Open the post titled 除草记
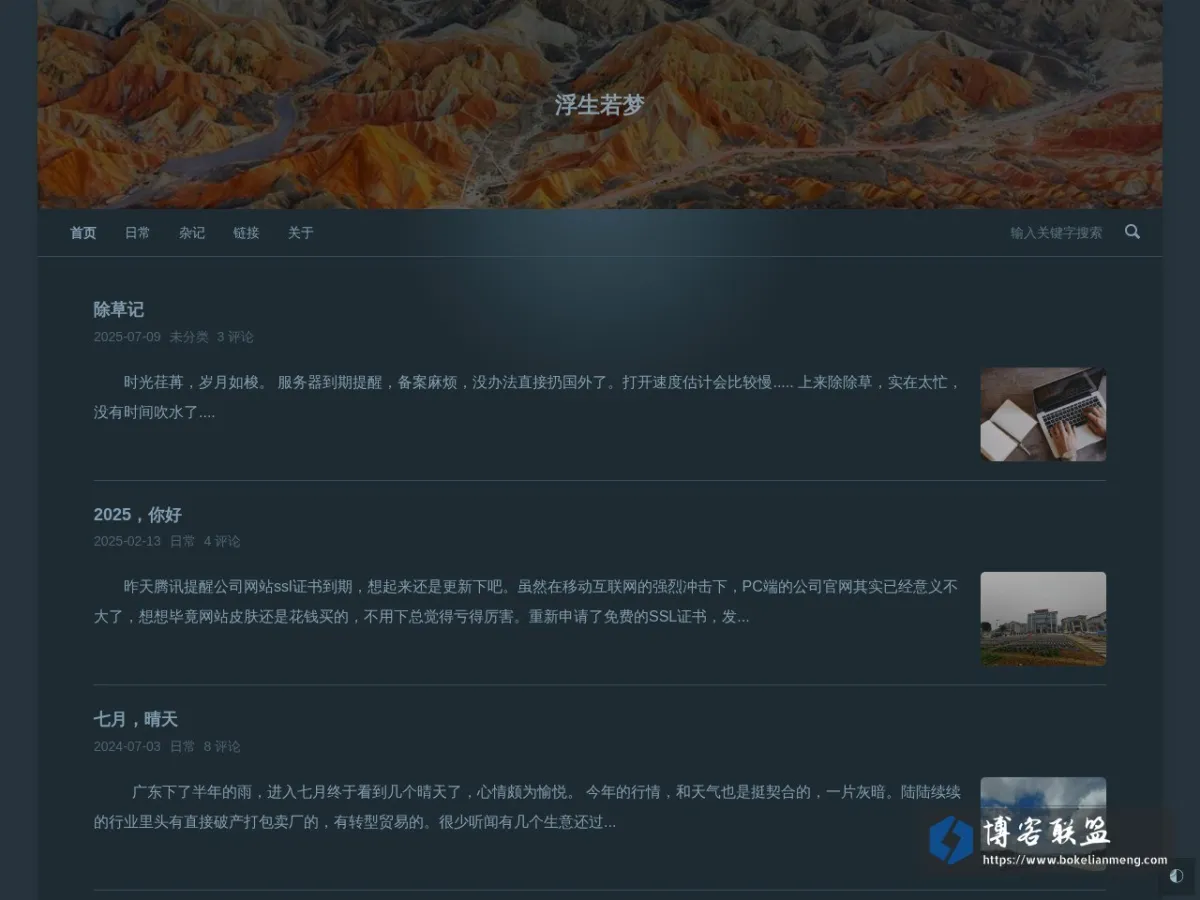Image resolution: width=1200 pixels, height=900 pixels. [119, 310]
